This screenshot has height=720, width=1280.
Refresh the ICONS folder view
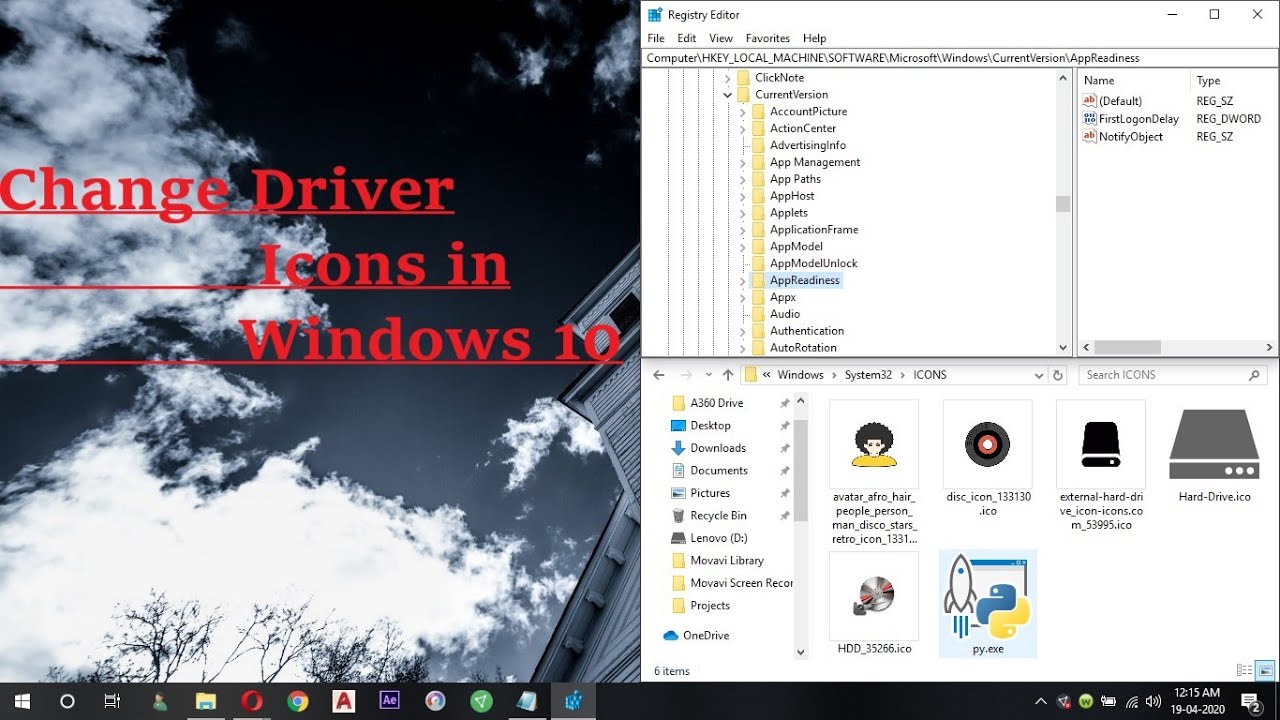1058,375
